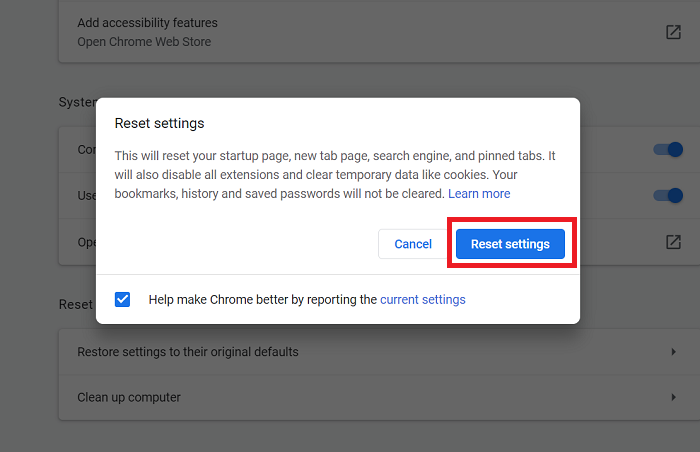Click the dialog's reset description paragraph

pos(335,175)
